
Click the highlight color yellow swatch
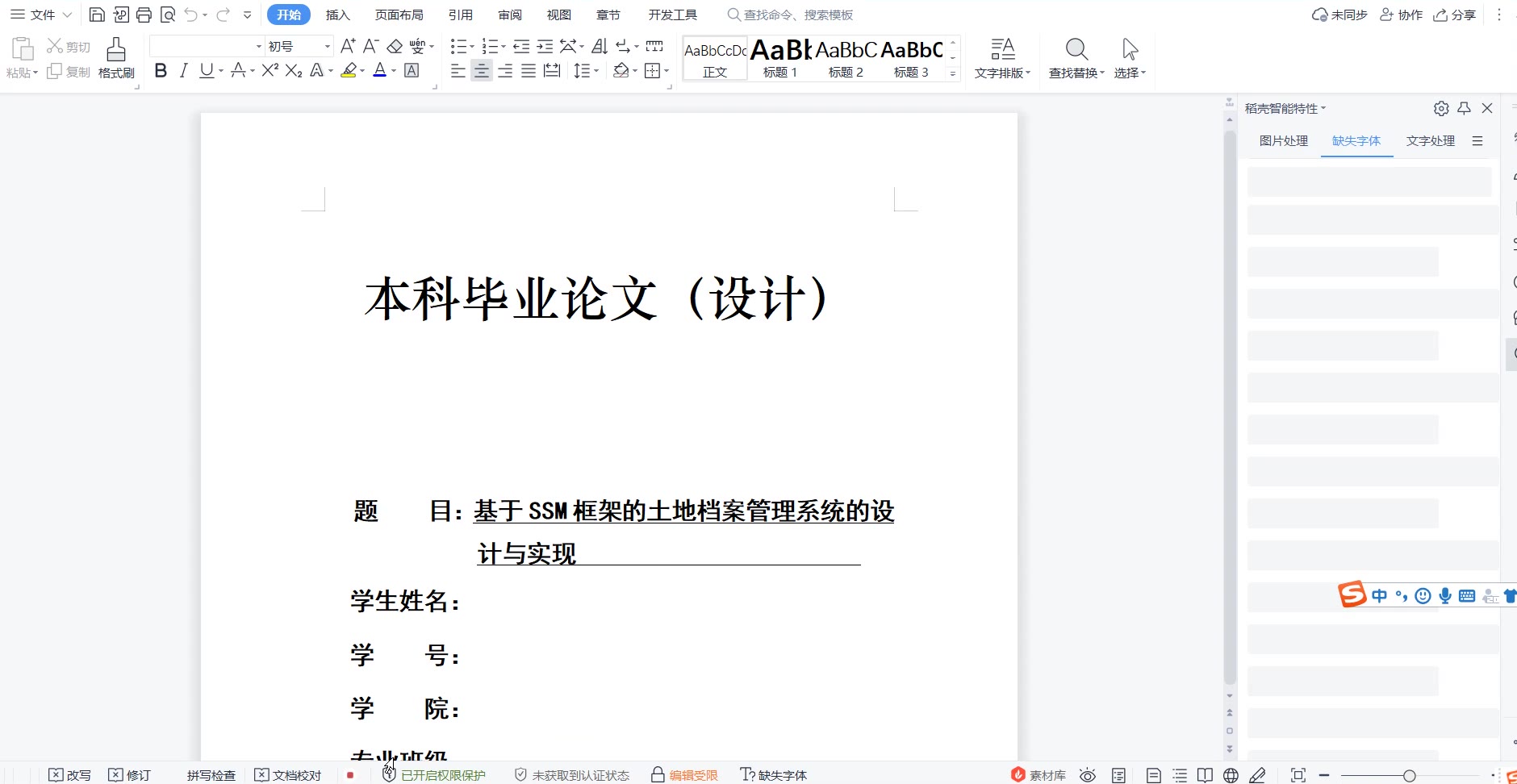[x=349, y=70]
